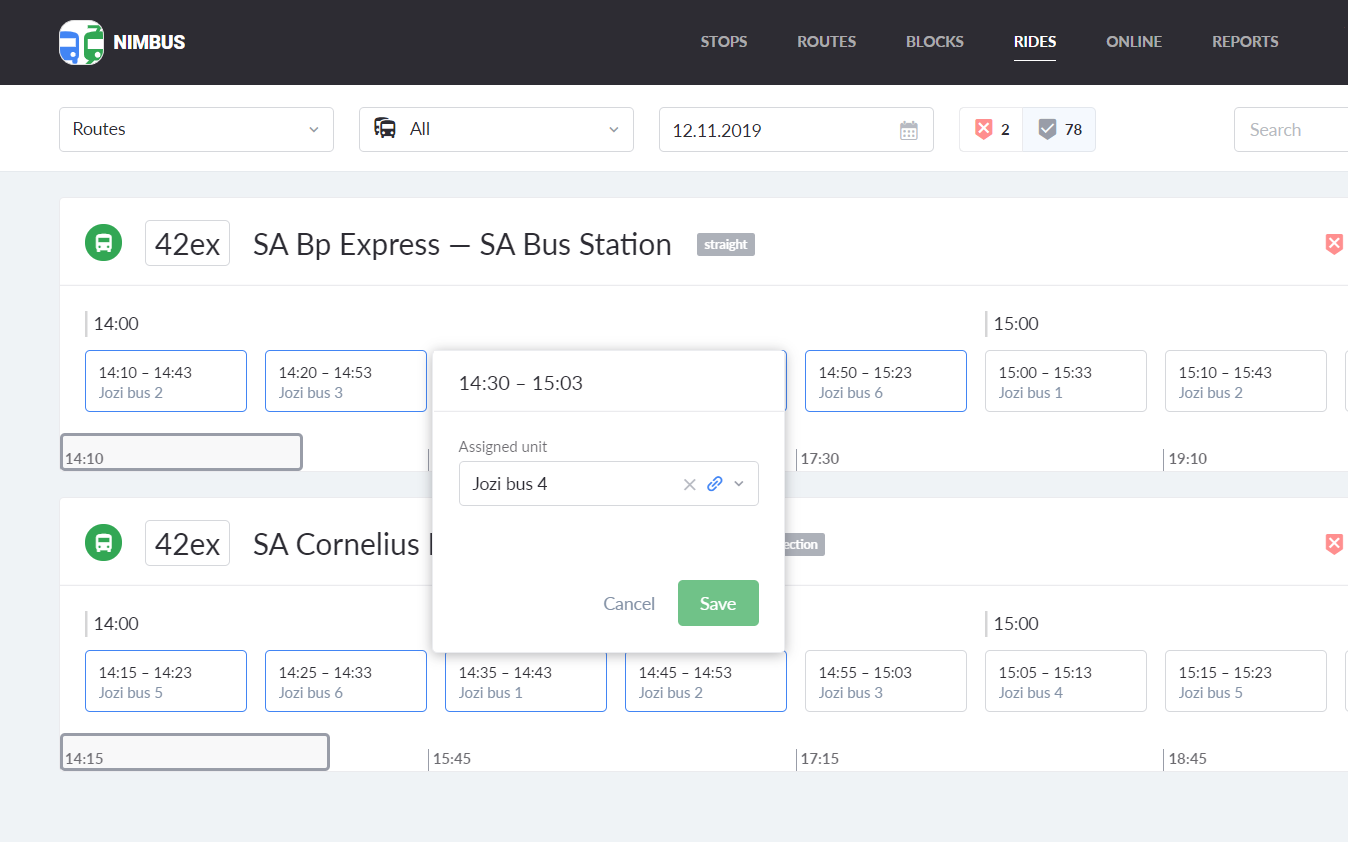Select the 14:50 – 15:23 Jozi bus 6 ride
Screen dimensions: 1348x842
click(x=885, y=381)
